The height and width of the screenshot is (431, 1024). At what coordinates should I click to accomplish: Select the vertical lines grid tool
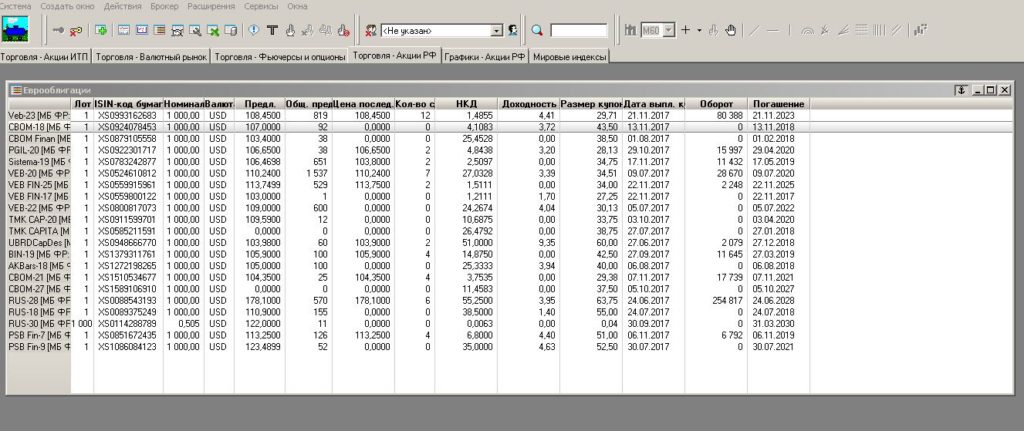(x=878, y=29)
